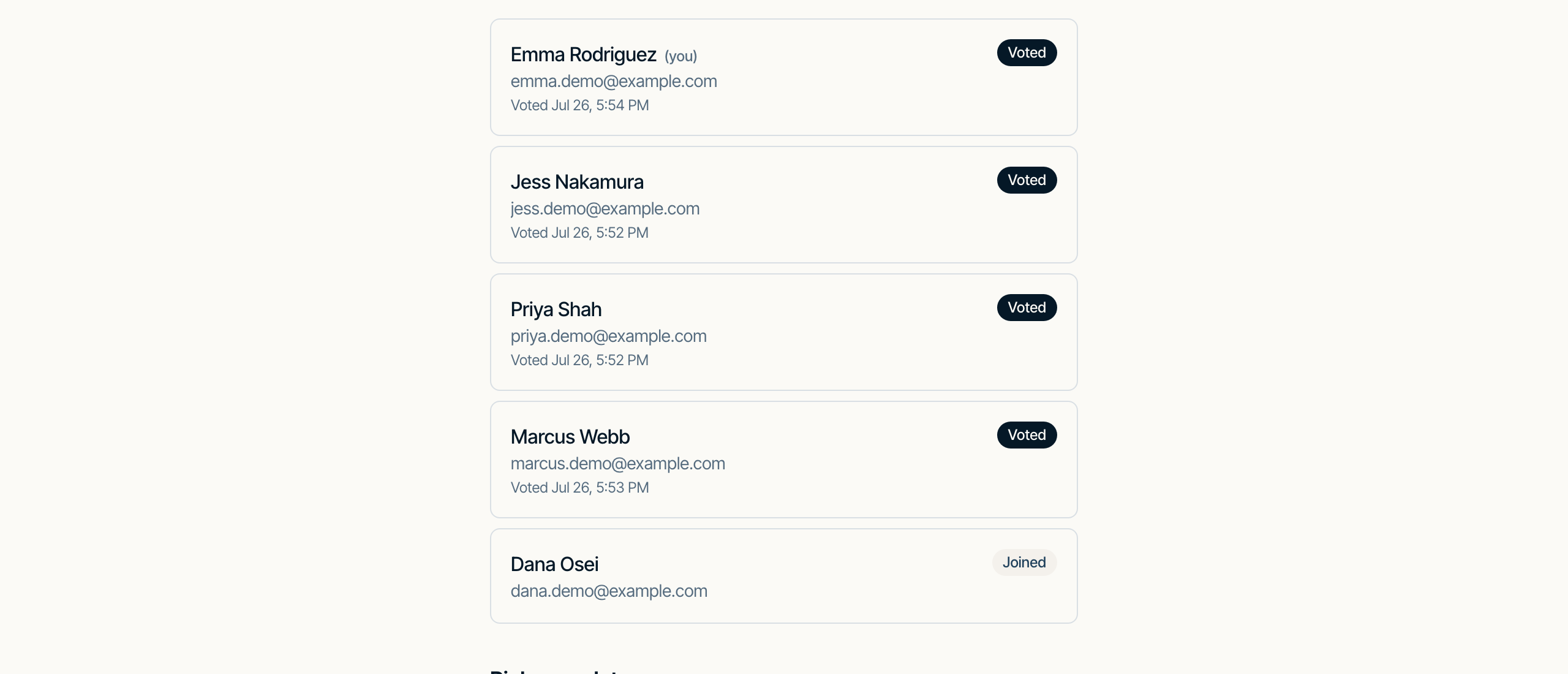Viewport: 1568px width, 674px height.
Task: Select the Jess Nakamura name heading
Action: point(577,182)
